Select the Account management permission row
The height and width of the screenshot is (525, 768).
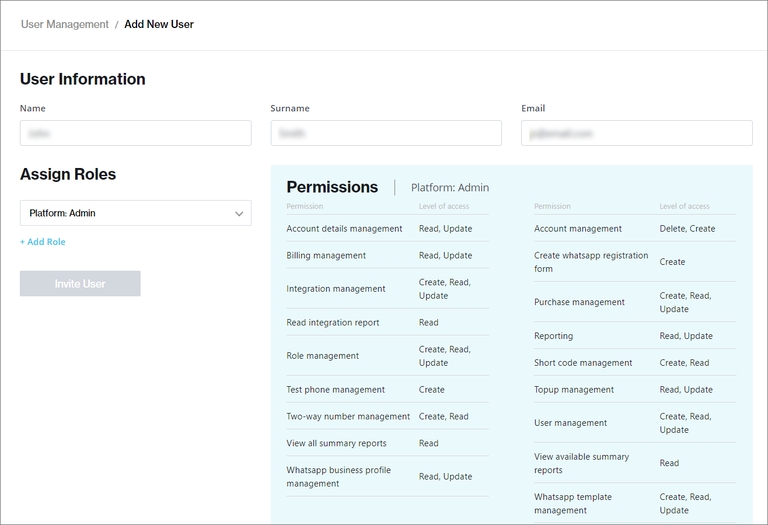click(x=578, y=229)
